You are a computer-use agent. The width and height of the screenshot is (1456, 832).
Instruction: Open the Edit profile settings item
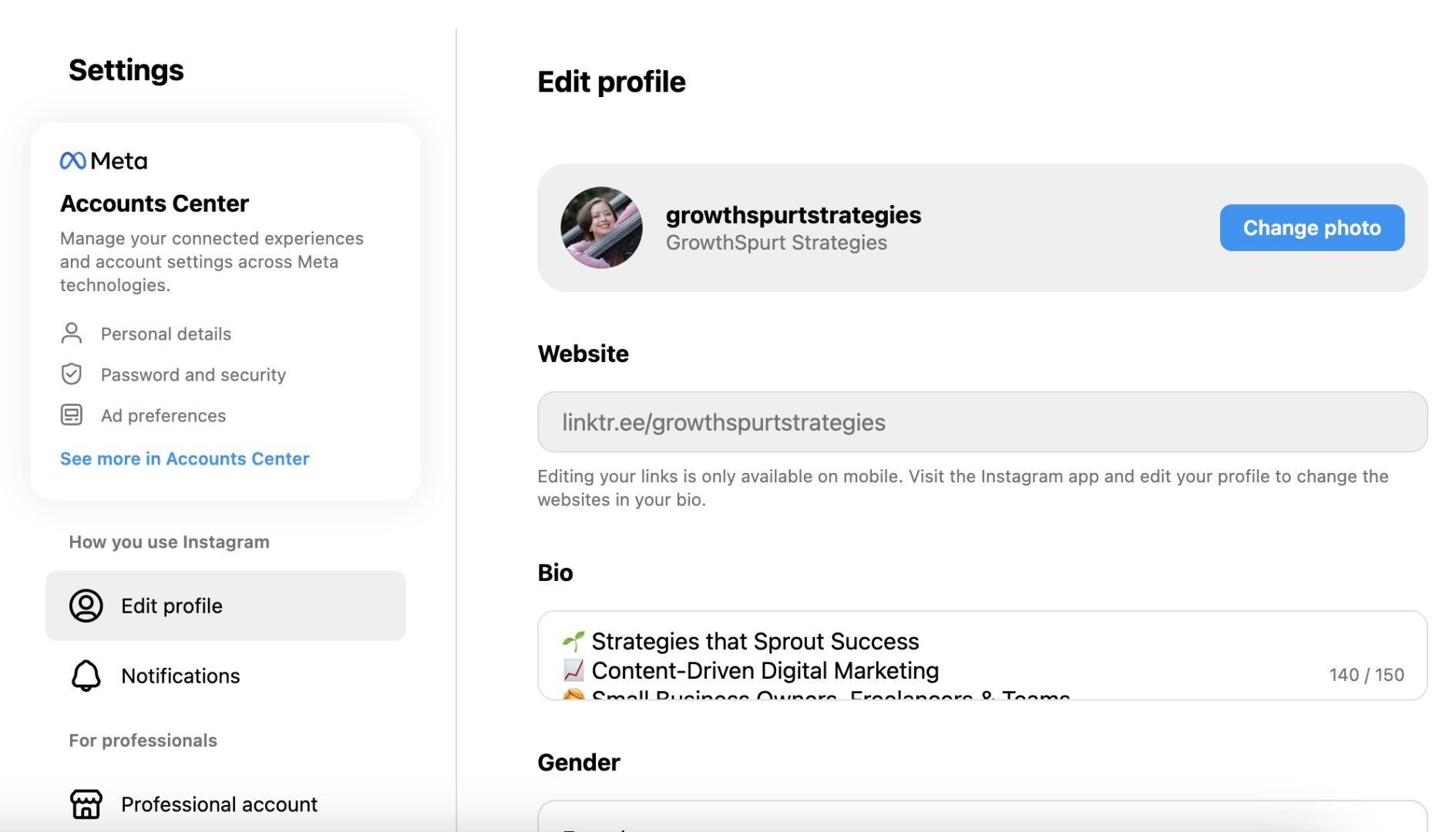tap(225, 606)
